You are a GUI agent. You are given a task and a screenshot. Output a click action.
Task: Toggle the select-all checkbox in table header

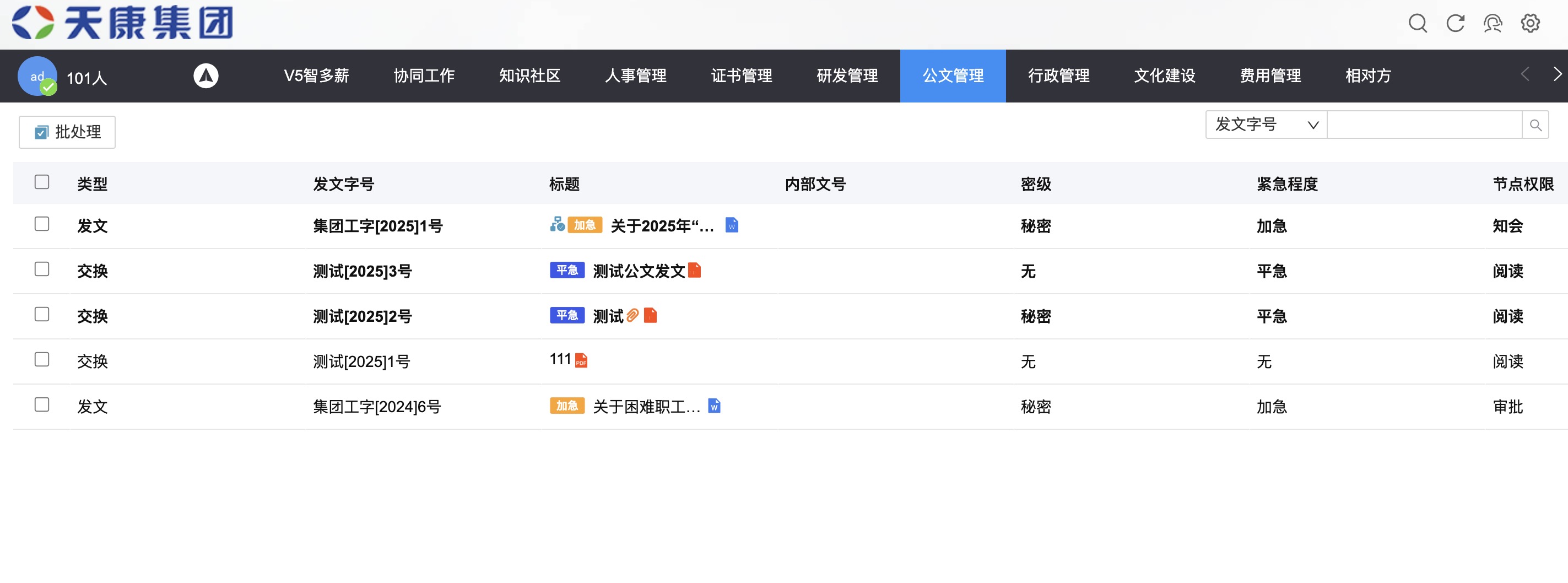(42, 182)
